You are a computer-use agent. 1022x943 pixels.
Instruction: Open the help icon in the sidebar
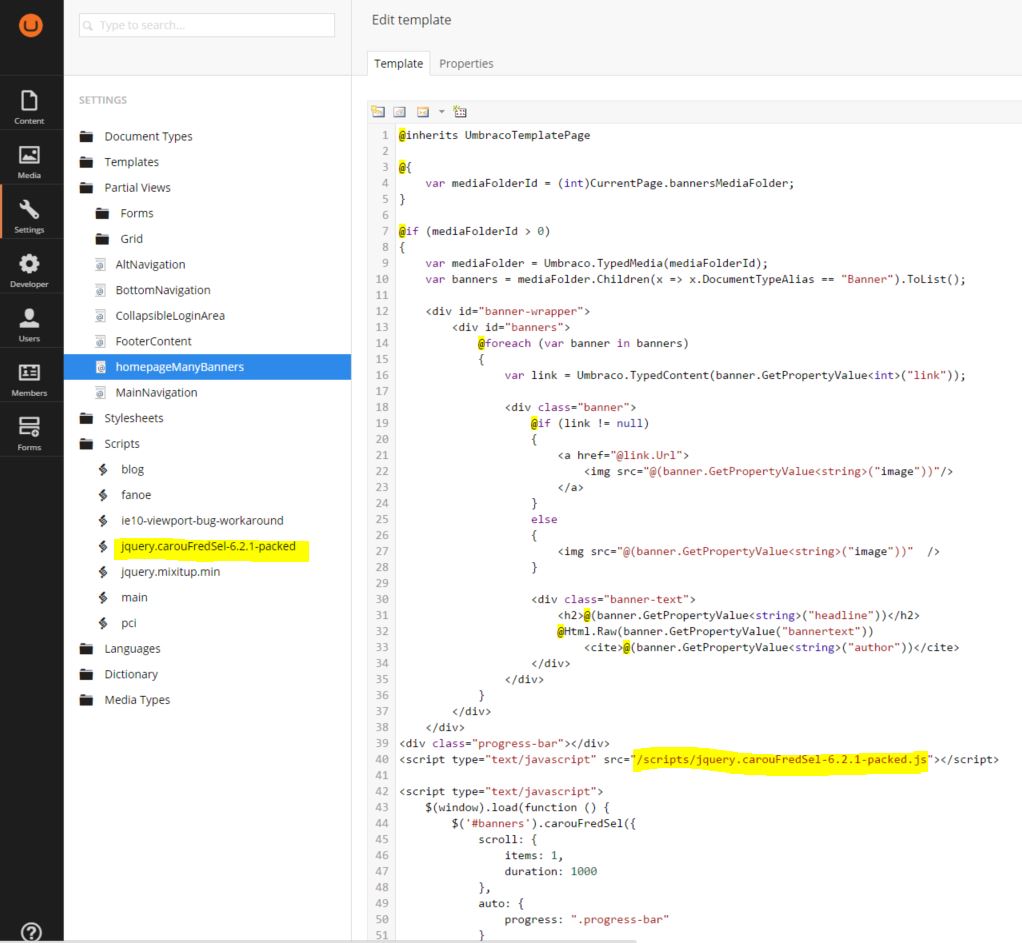pyautogui.click(x=31, y=932)
